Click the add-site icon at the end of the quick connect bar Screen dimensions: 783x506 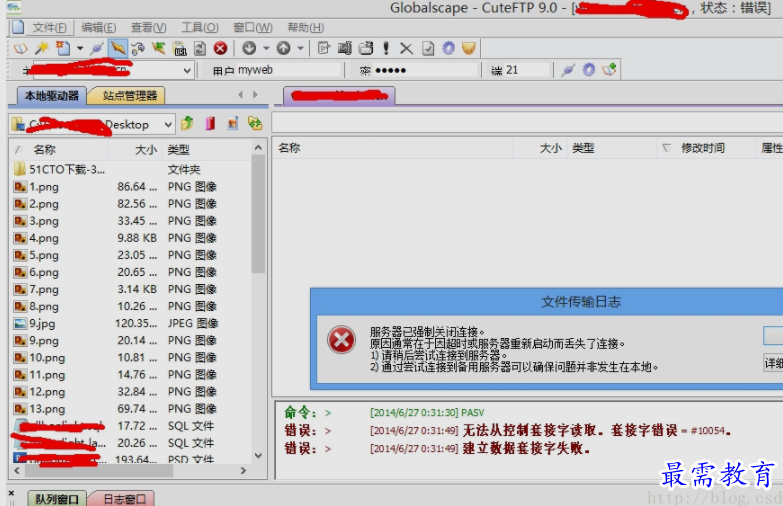[x=609, y=70]
